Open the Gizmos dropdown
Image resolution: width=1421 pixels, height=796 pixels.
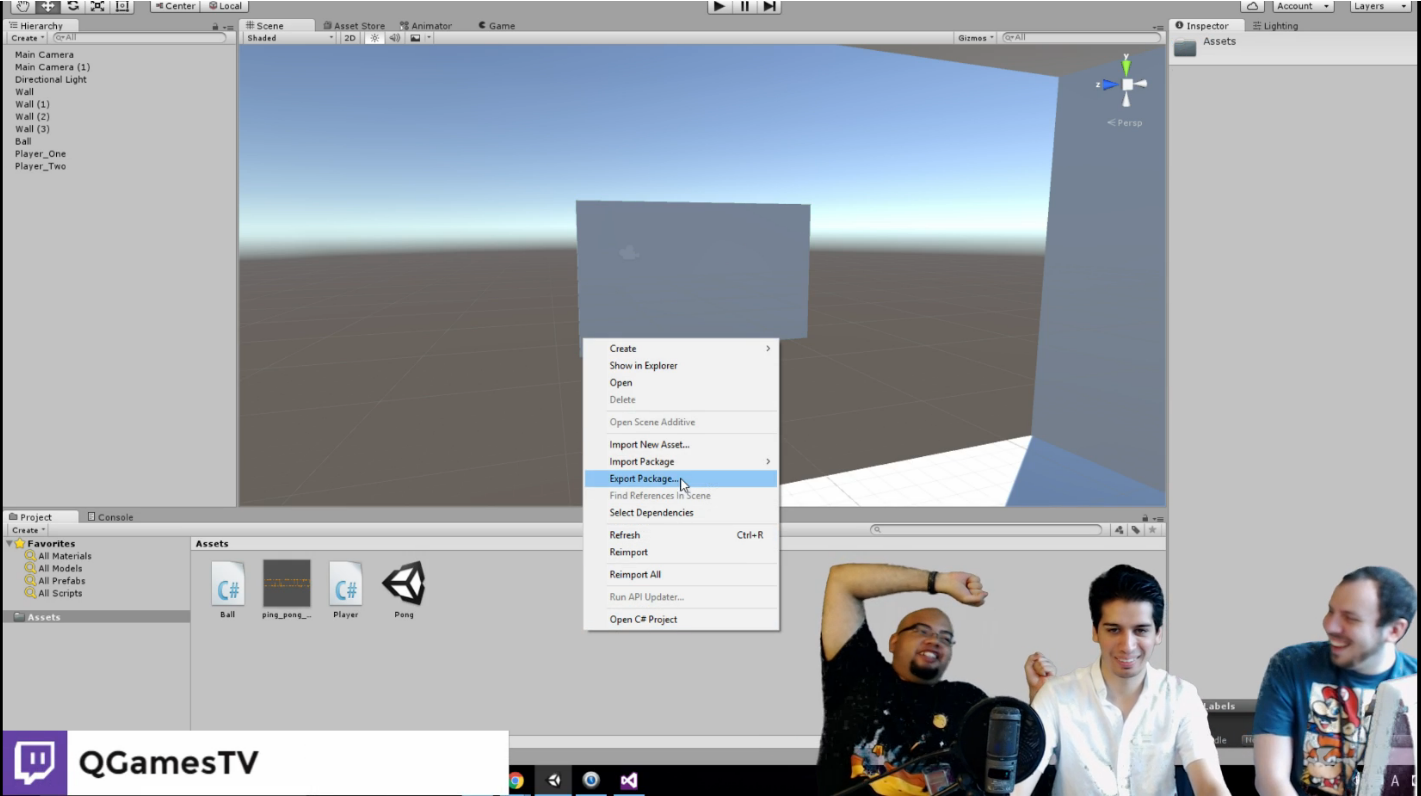click(975, 38)
